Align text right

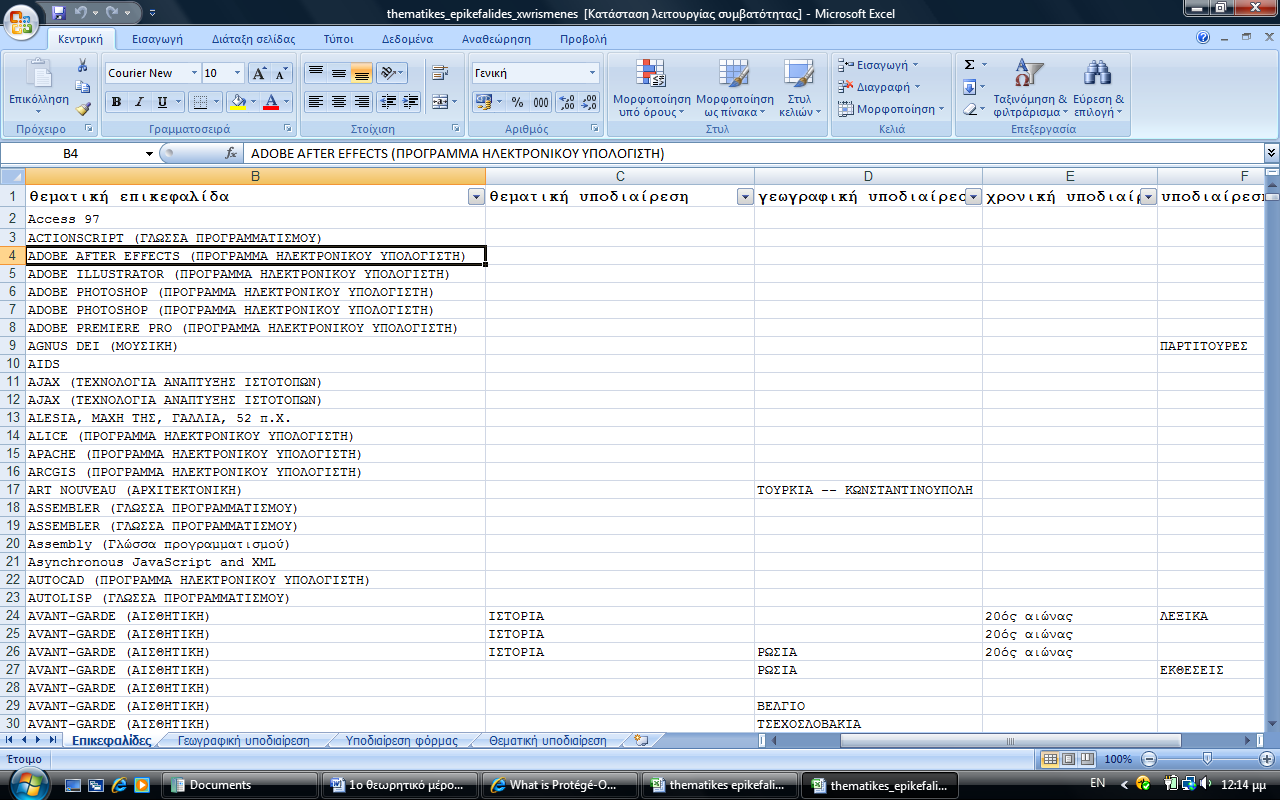click(362, 102)
